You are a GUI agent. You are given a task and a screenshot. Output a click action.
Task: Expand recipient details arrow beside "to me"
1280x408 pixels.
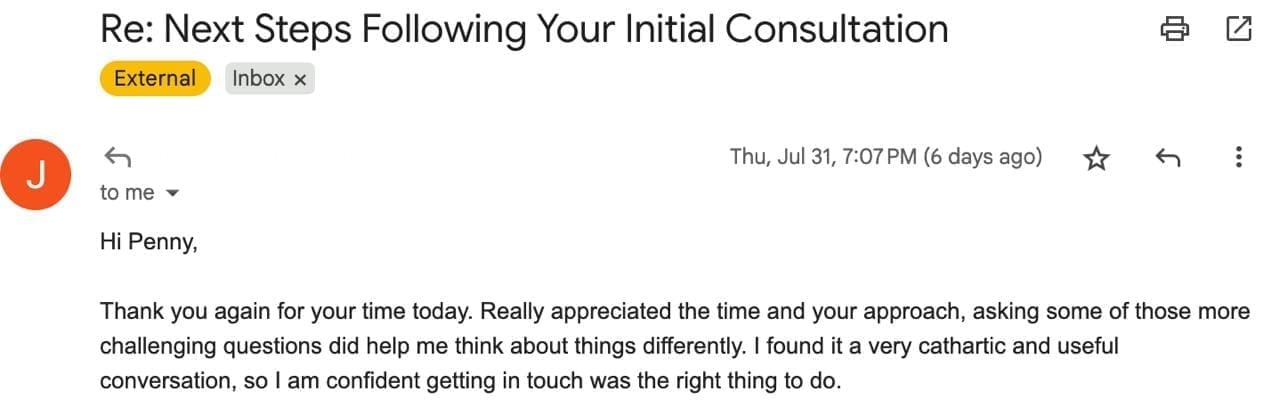click(x=171, y=193)
